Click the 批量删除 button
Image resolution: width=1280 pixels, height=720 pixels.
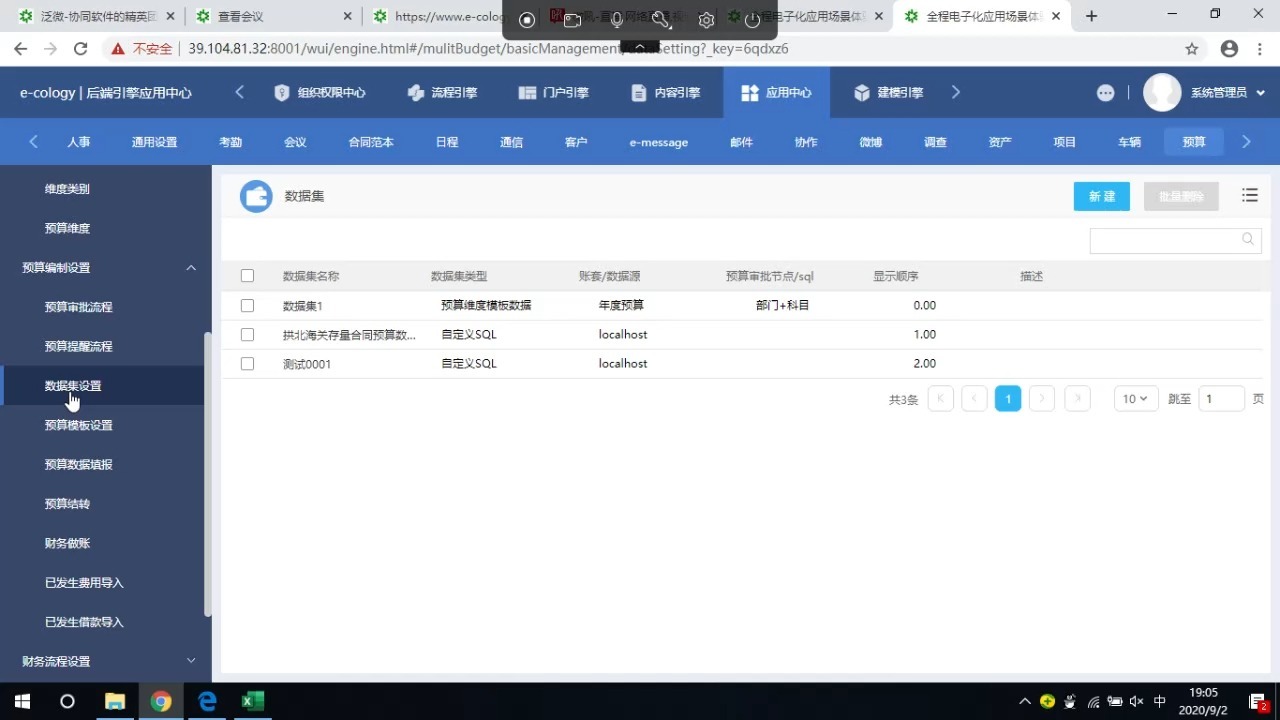coord(1181,196)
